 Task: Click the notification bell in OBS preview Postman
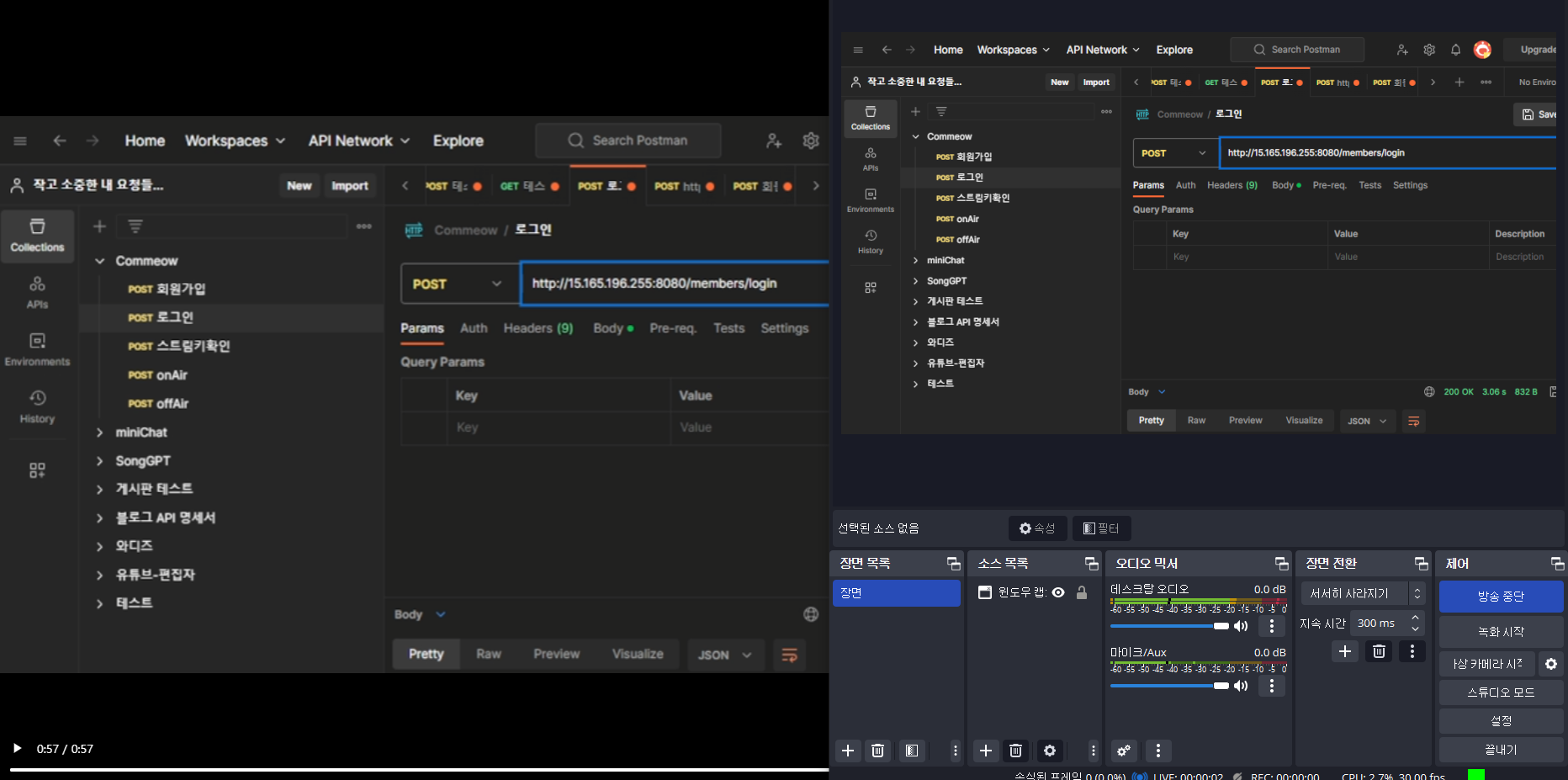coord(1455,50)
